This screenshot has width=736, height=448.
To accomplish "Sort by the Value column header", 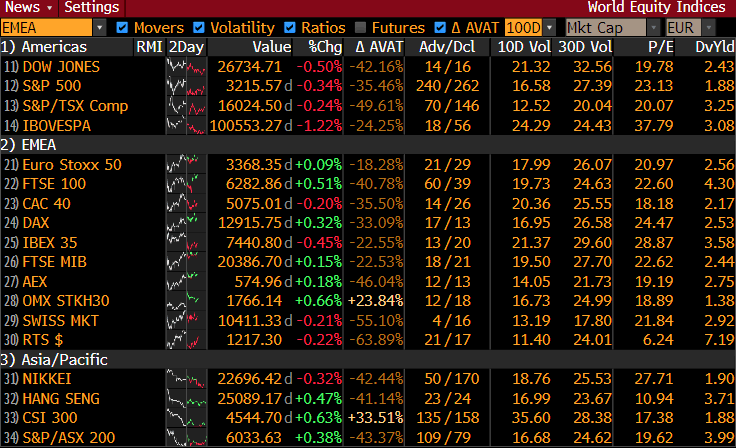I will tap(272, 47).
